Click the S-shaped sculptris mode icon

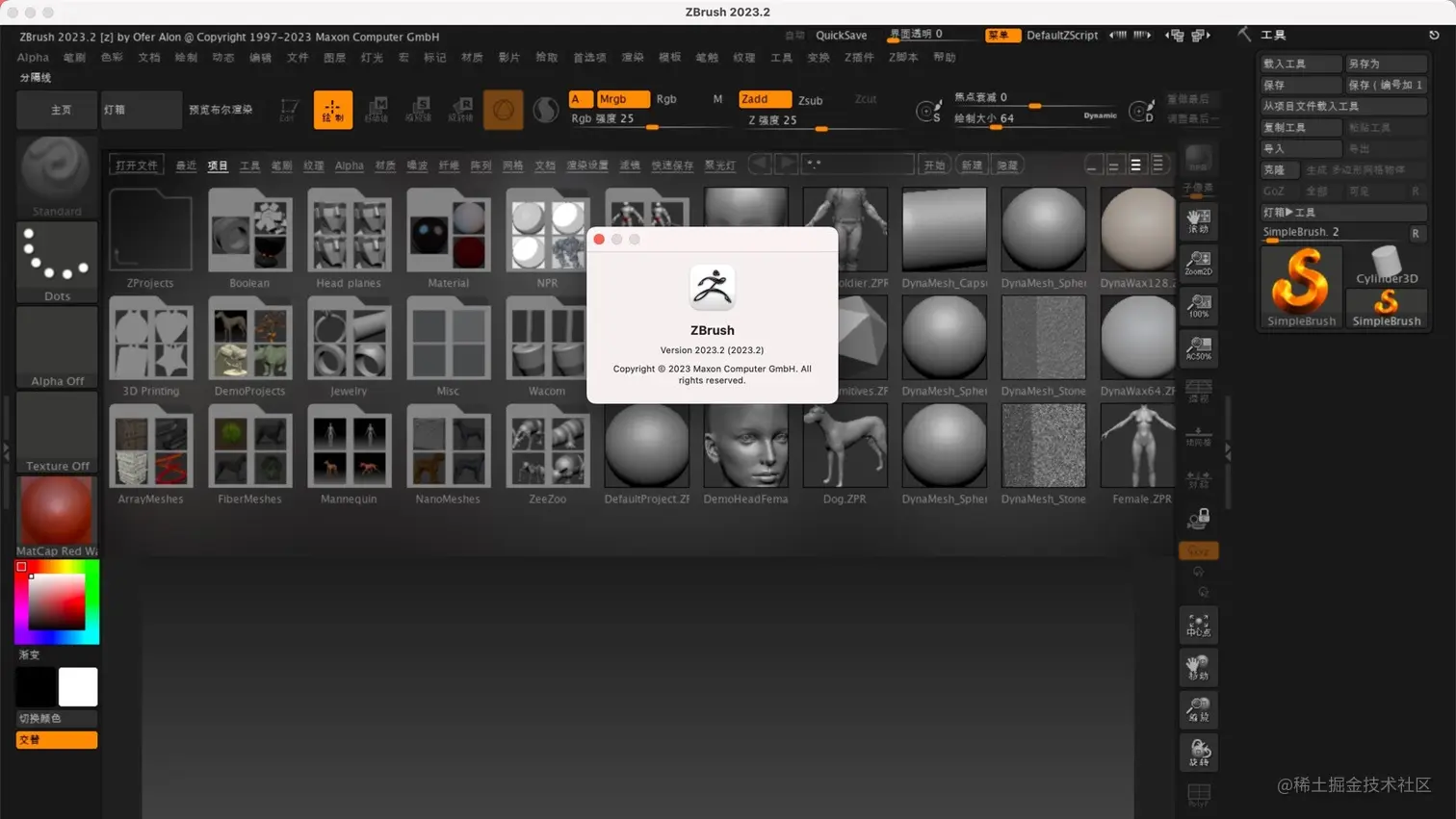tap(545, 110)
